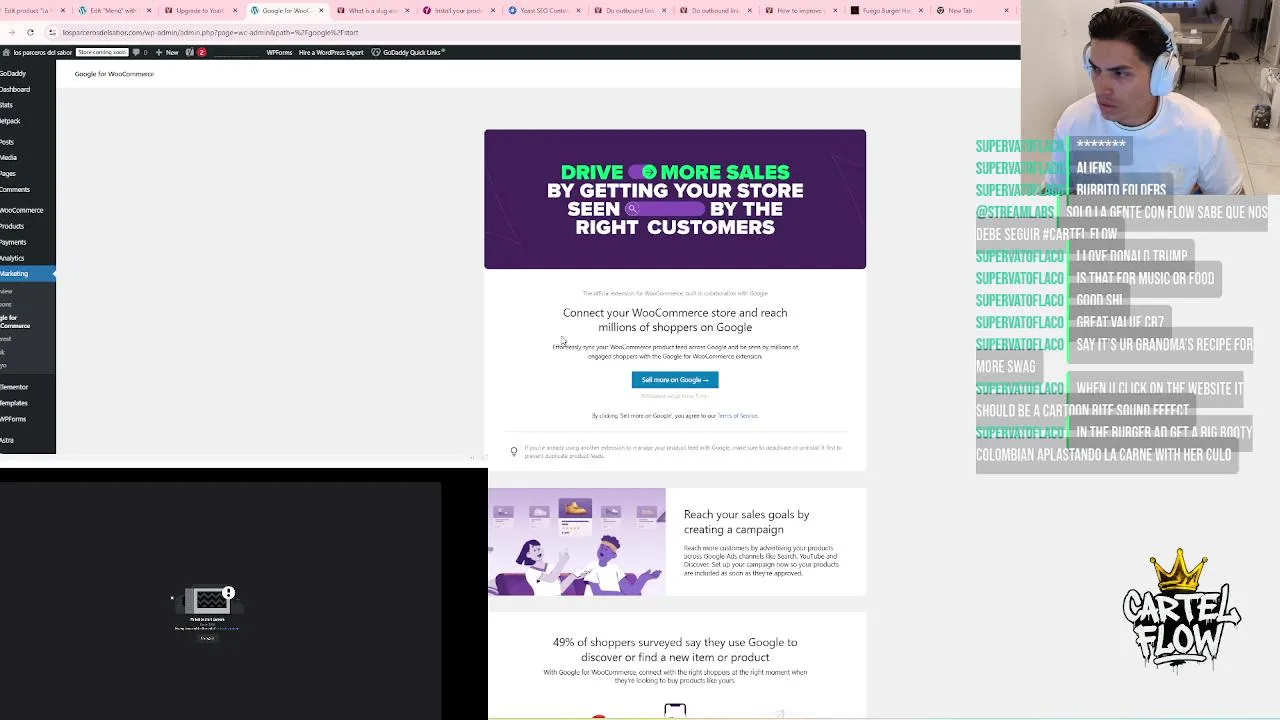Close the "How to improve" tab
Viewport: 1280px width, 720px height.
pyautogui.click(x=835, y=11)
